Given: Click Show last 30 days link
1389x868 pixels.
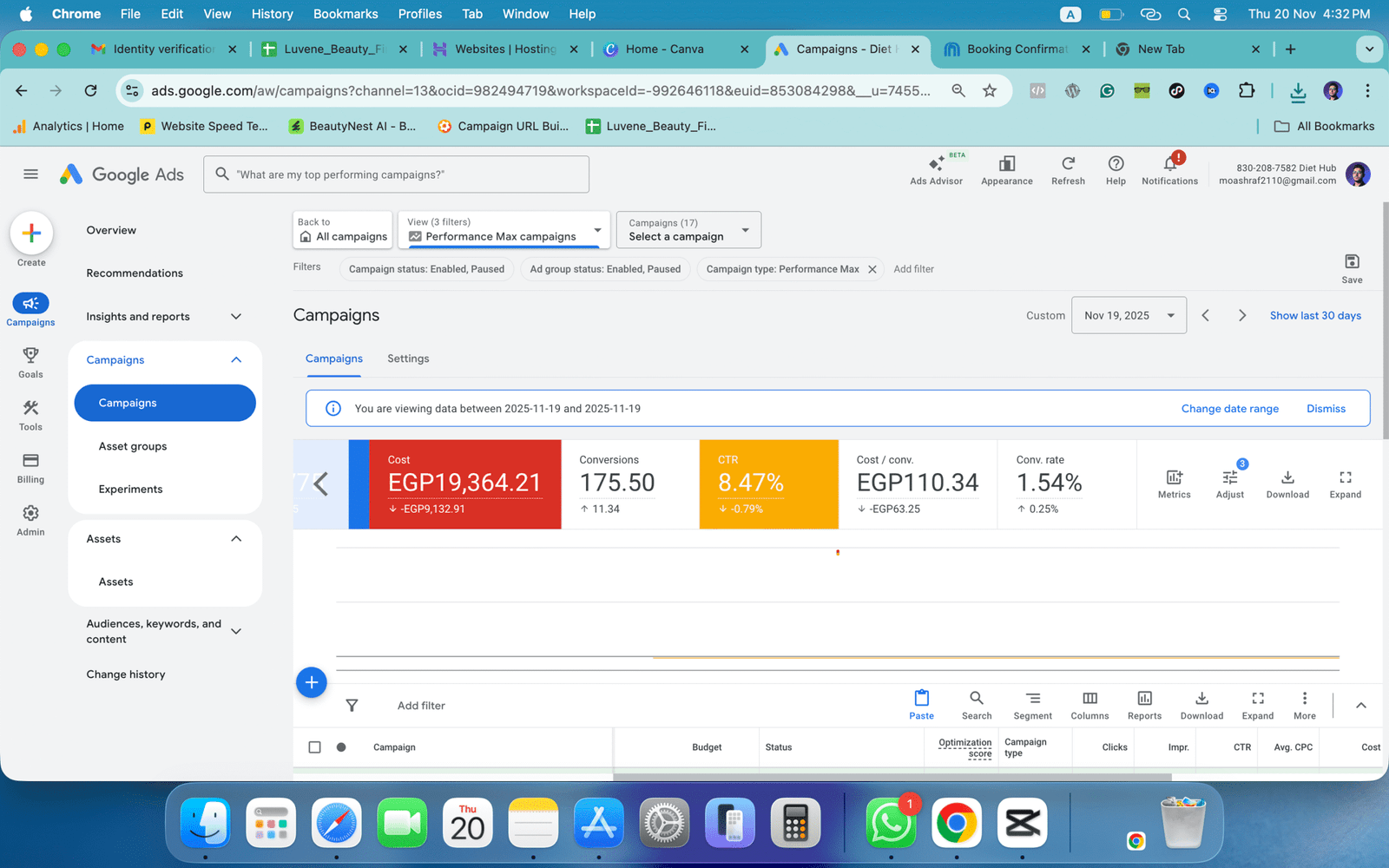Looking at the screenshot, I should (x=1315, y=316).
